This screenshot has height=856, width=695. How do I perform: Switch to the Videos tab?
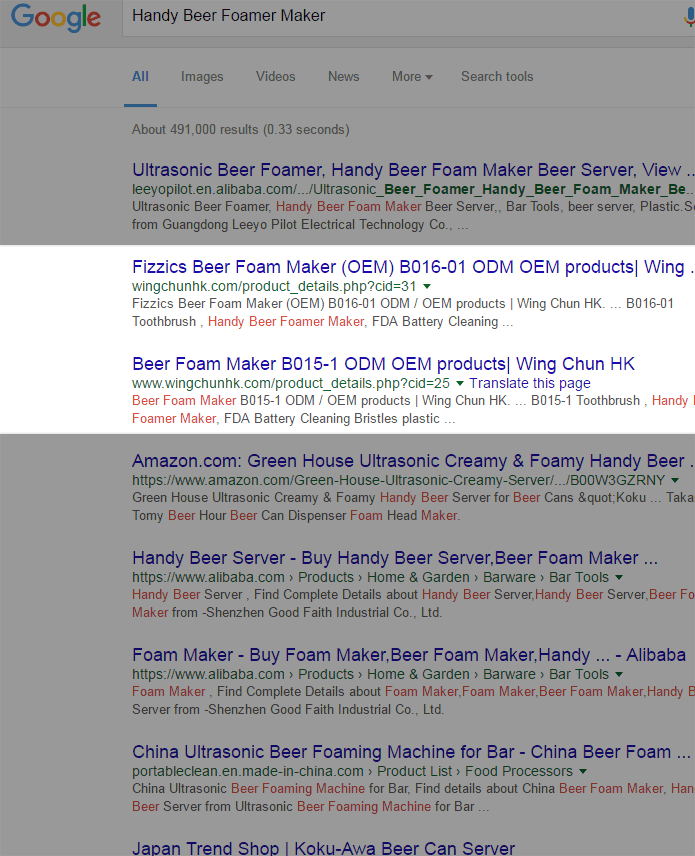coord(276,76)
